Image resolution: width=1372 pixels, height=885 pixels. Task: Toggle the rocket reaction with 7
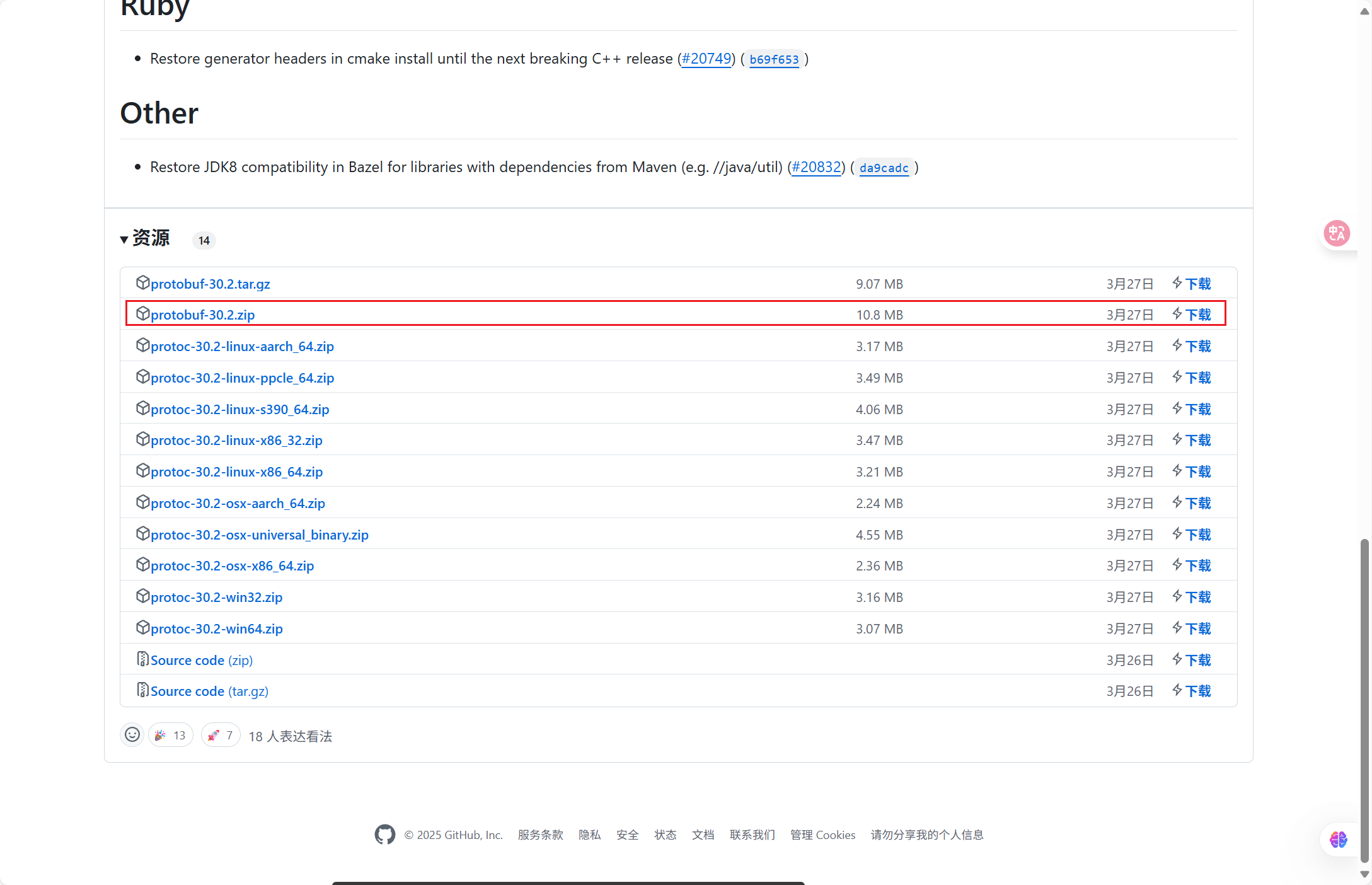(221, 735)
